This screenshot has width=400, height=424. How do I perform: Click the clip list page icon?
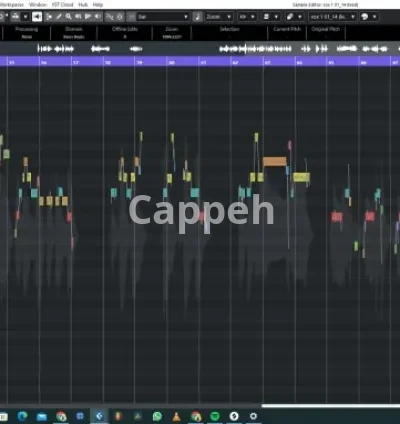[x=266, y=17]
